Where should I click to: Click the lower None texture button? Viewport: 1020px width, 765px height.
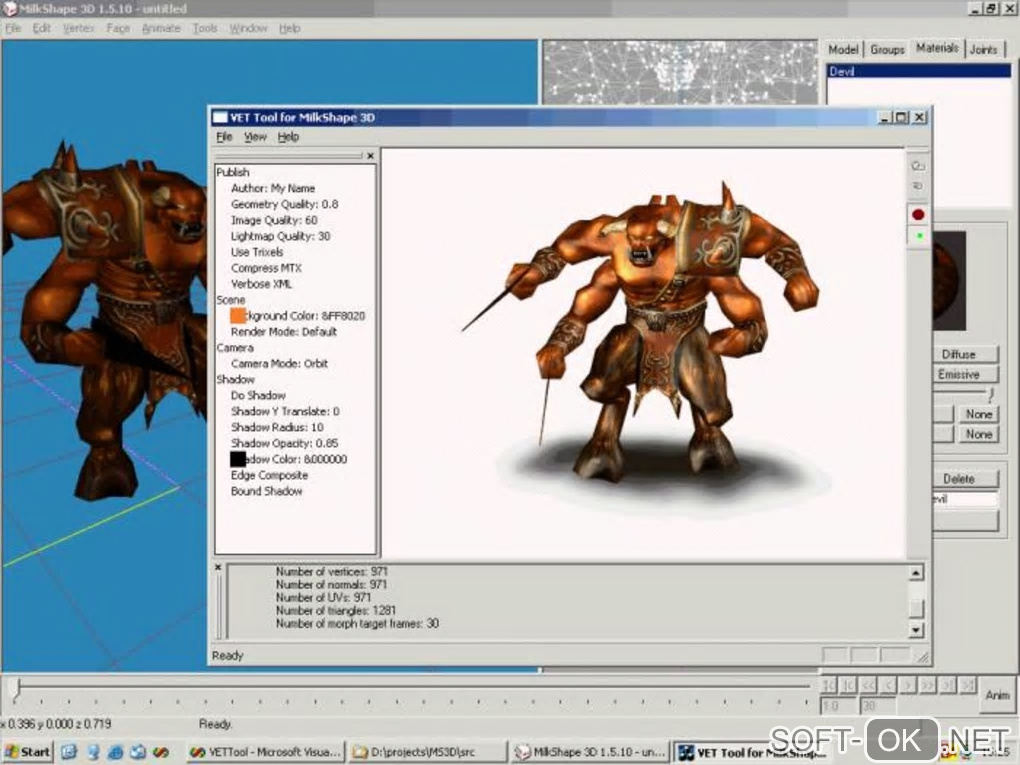(978, 434)
